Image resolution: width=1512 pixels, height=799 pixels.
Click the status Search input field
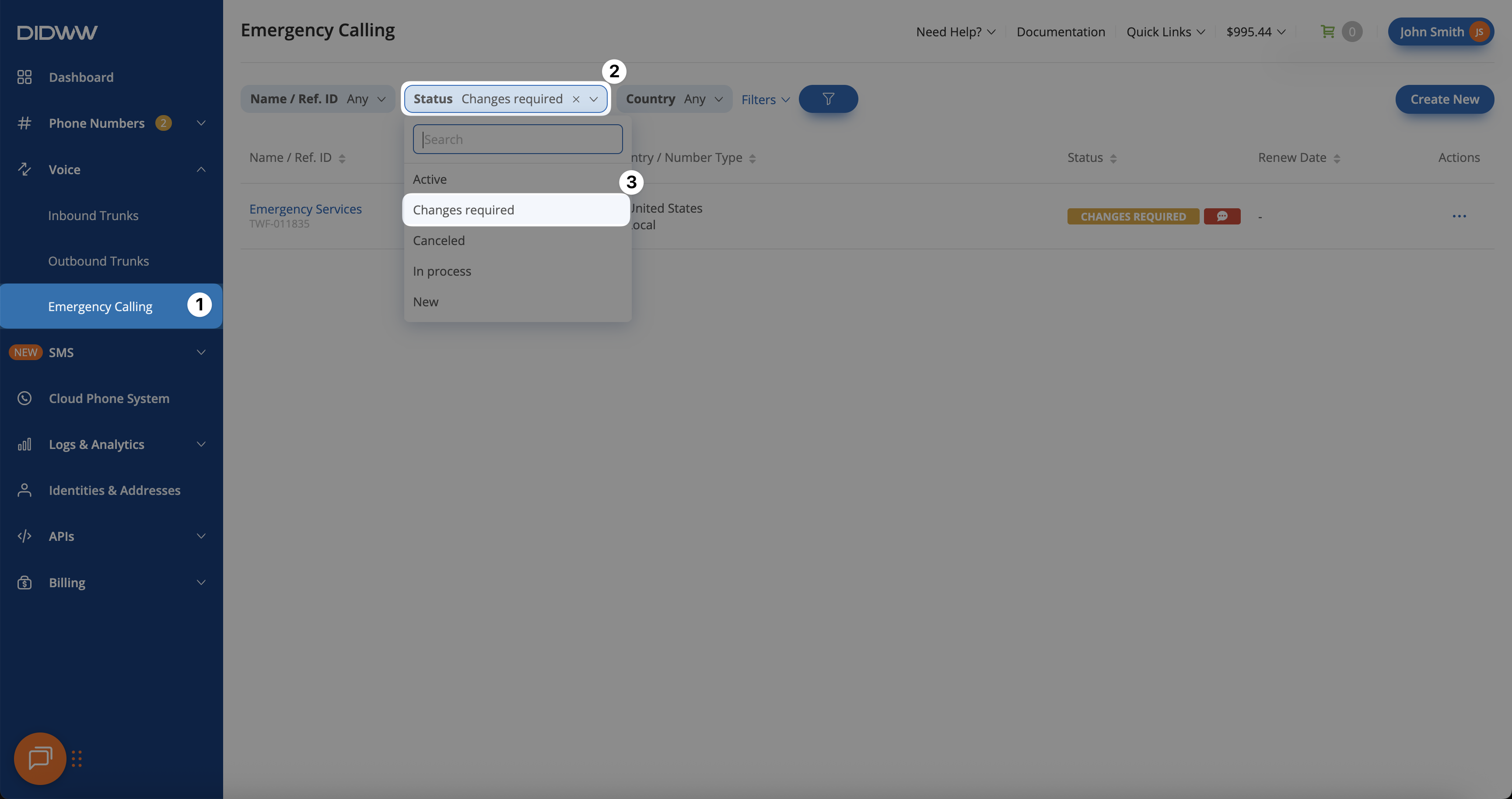[517, 139]
